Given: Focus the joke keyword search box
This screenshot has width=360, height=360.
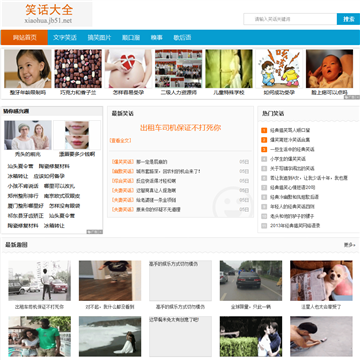Looking at the screenshot, I should point(290,19).
